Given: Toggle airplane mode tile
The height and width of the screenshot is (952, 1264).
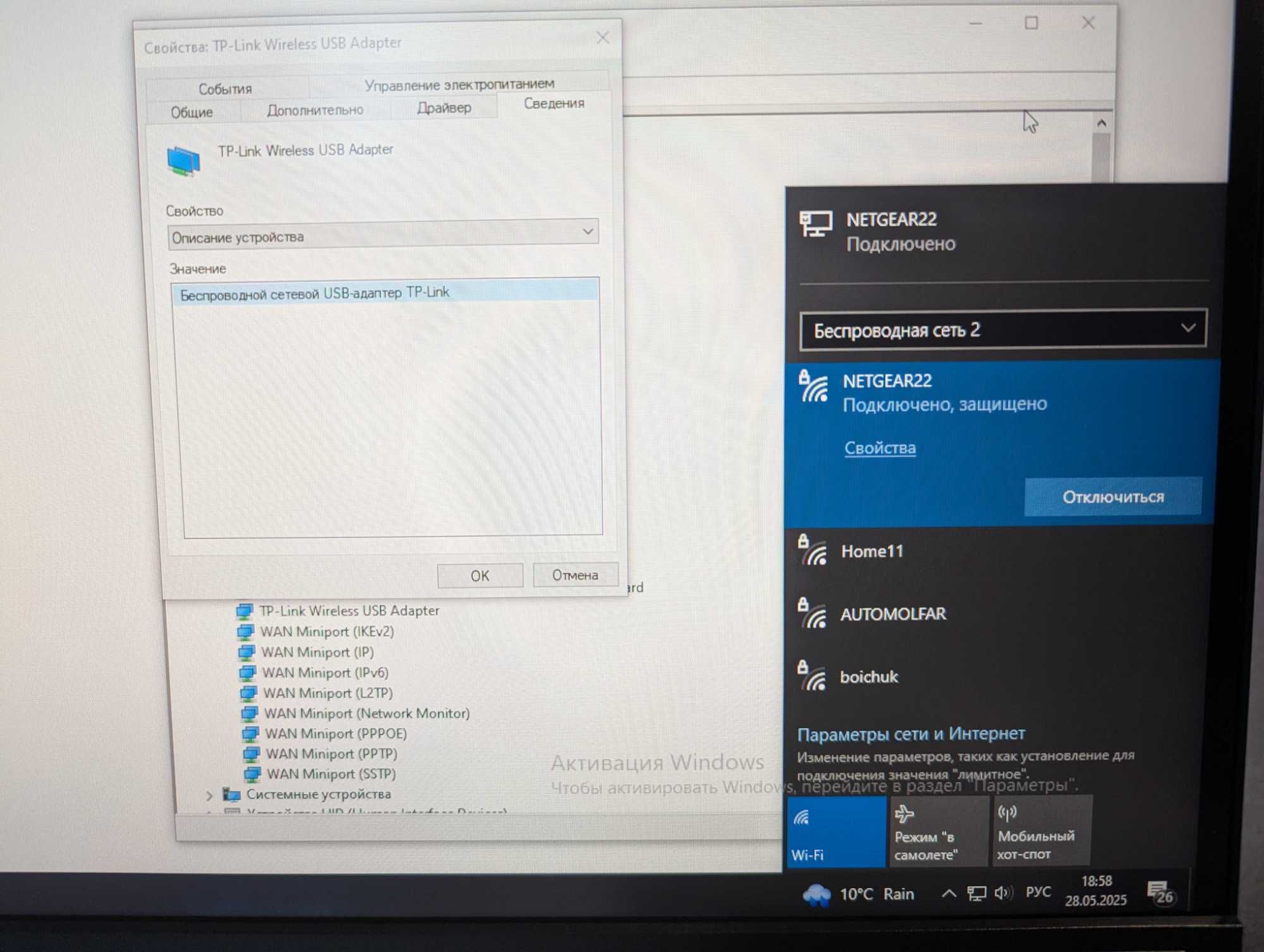Looking at the screenshot, I should 939,831.
